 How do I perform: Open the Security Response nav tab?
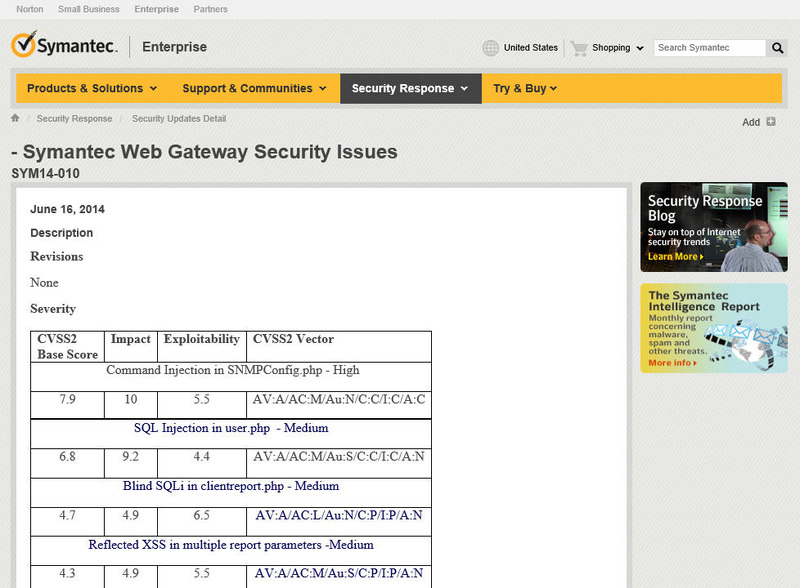[410, 88]
